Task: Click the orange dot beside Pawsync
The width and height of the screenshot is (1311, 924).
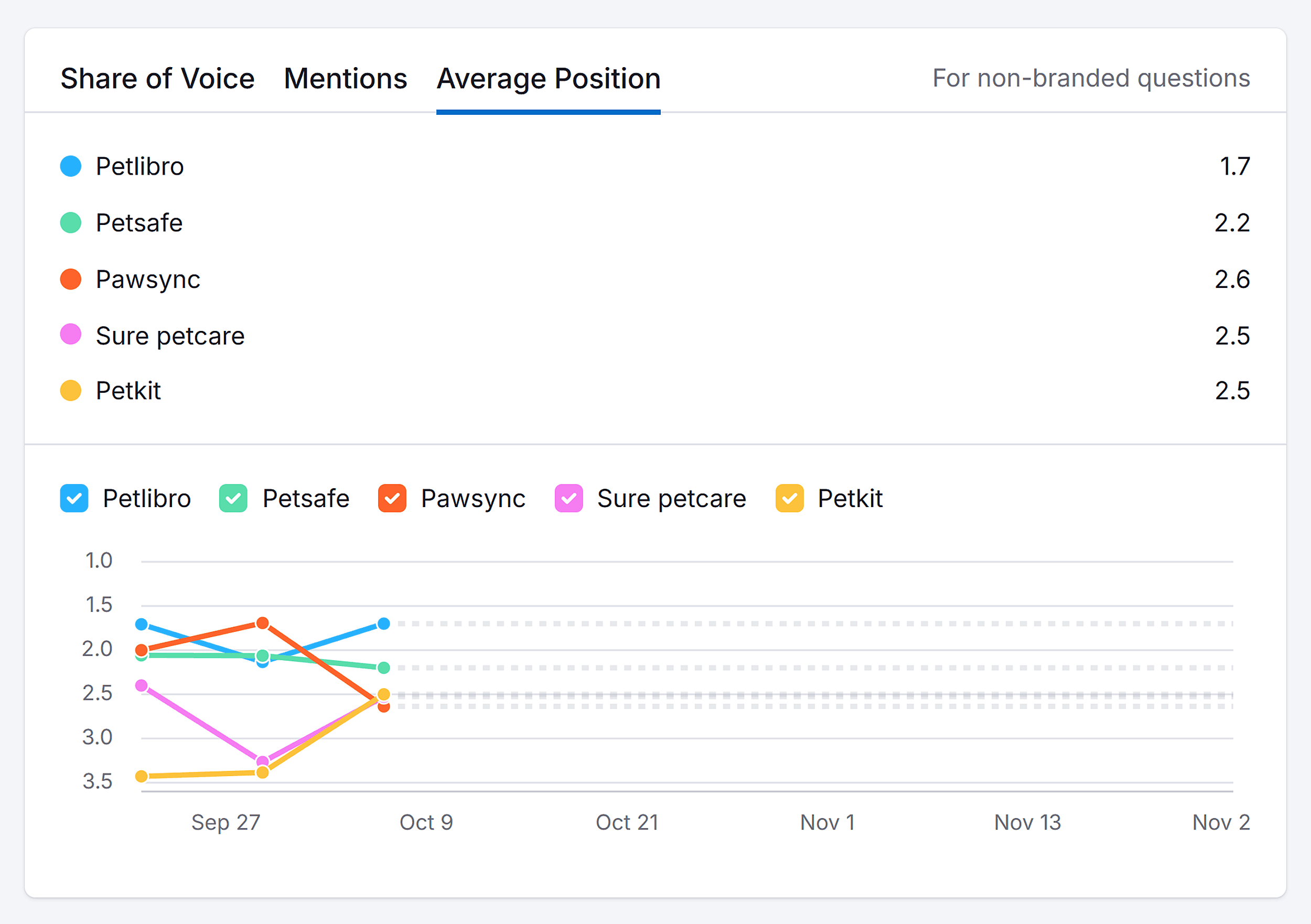Action: click(x=72, y=278)
